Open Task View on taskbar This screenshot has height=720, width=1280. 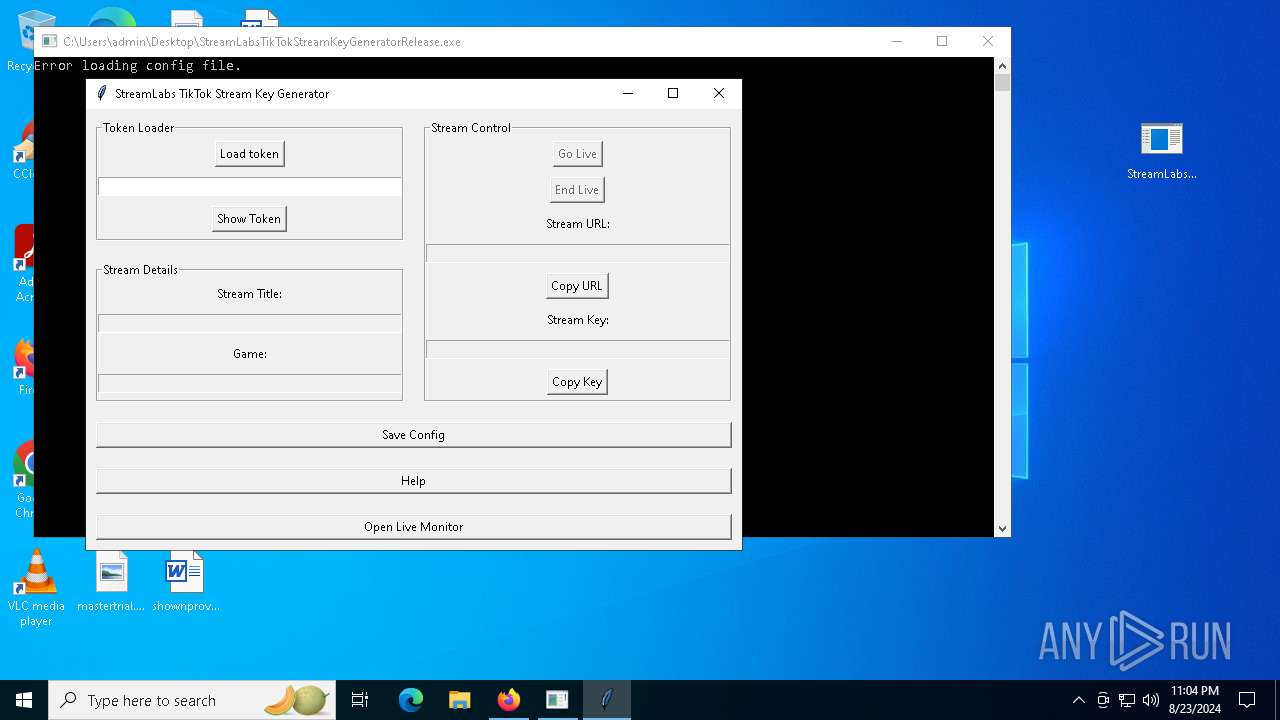[360, 700]
